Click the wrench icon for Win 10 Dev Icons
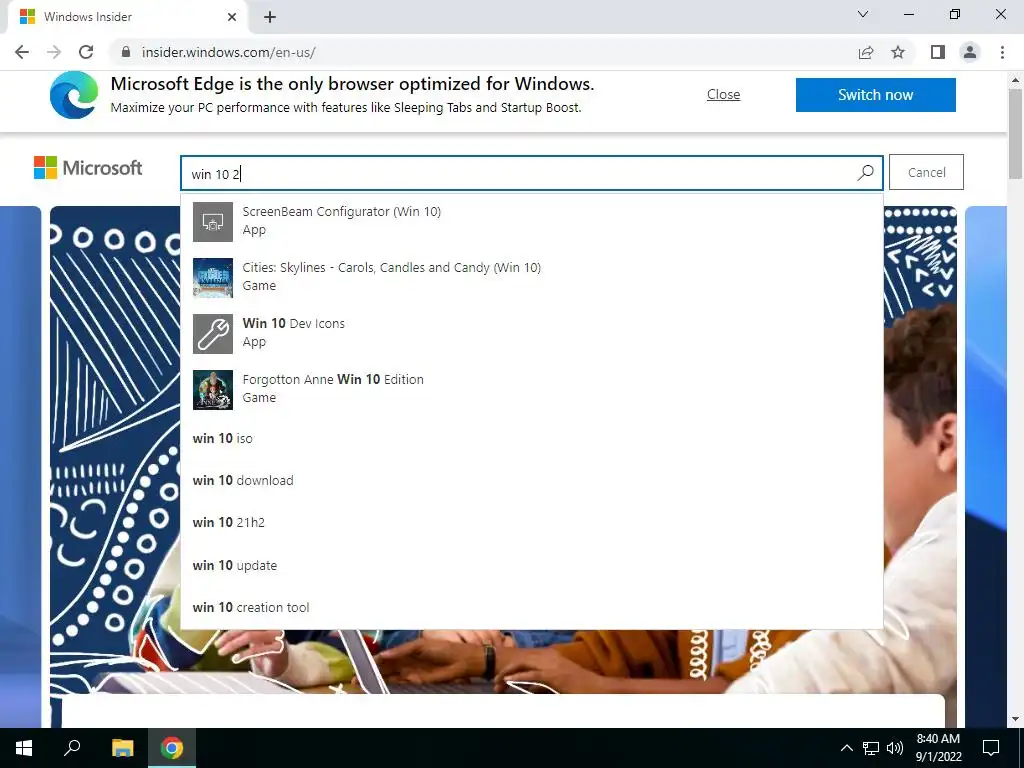The image size is (1024, 768). [x=213, y=334]
